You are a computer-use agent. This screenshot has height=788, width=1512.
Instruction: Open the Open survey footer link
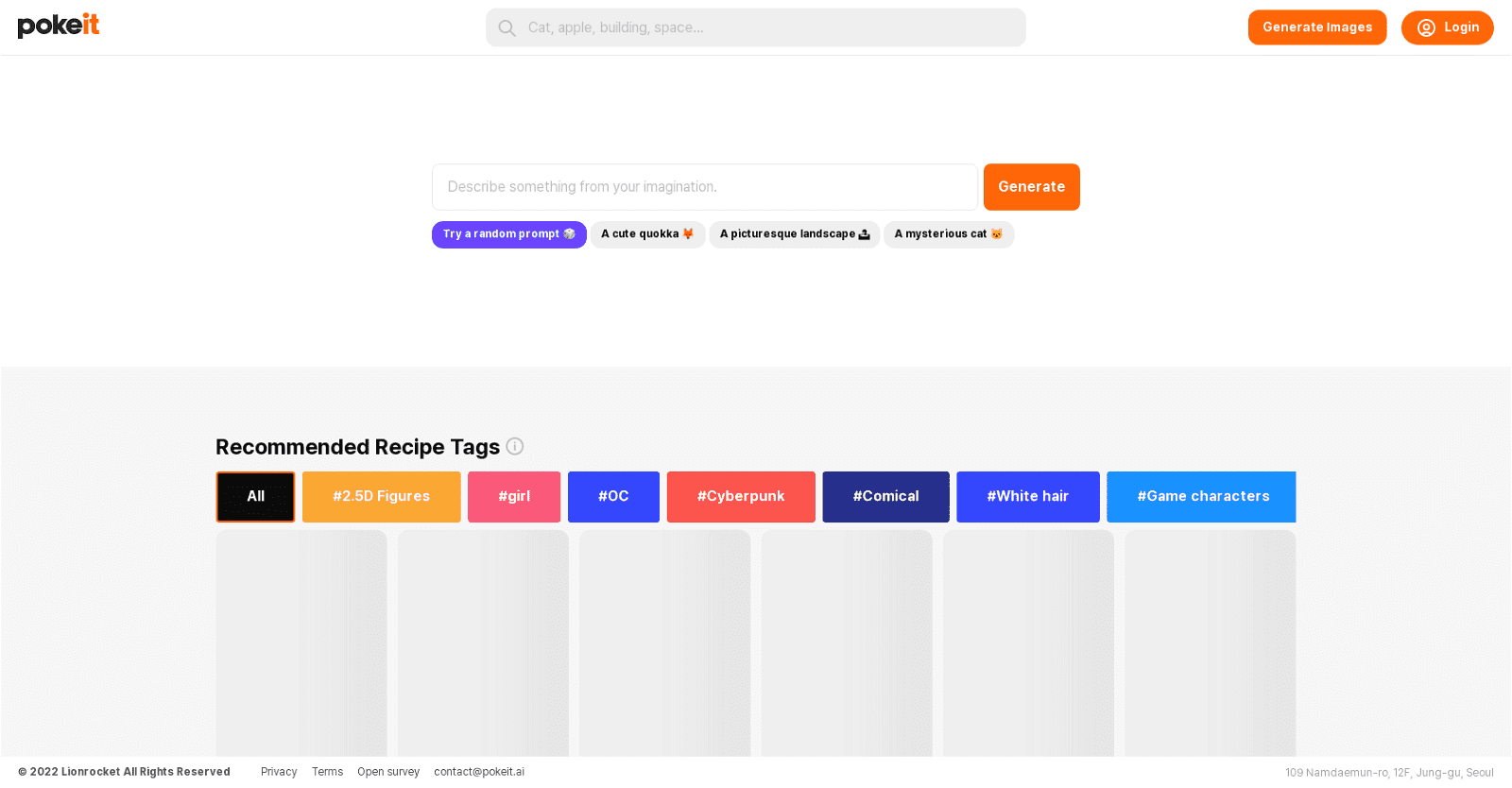point(388,772)
